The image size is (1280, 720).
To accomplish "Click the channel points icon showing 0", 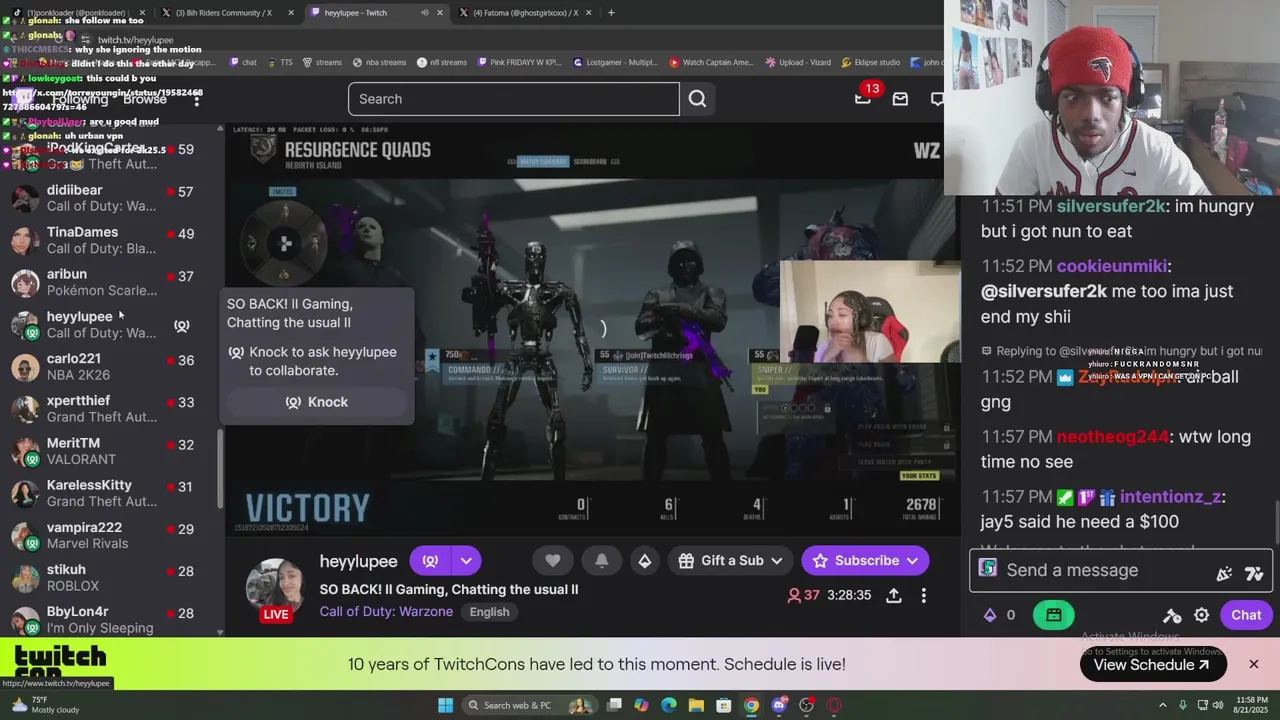I will pos(1000,615).
